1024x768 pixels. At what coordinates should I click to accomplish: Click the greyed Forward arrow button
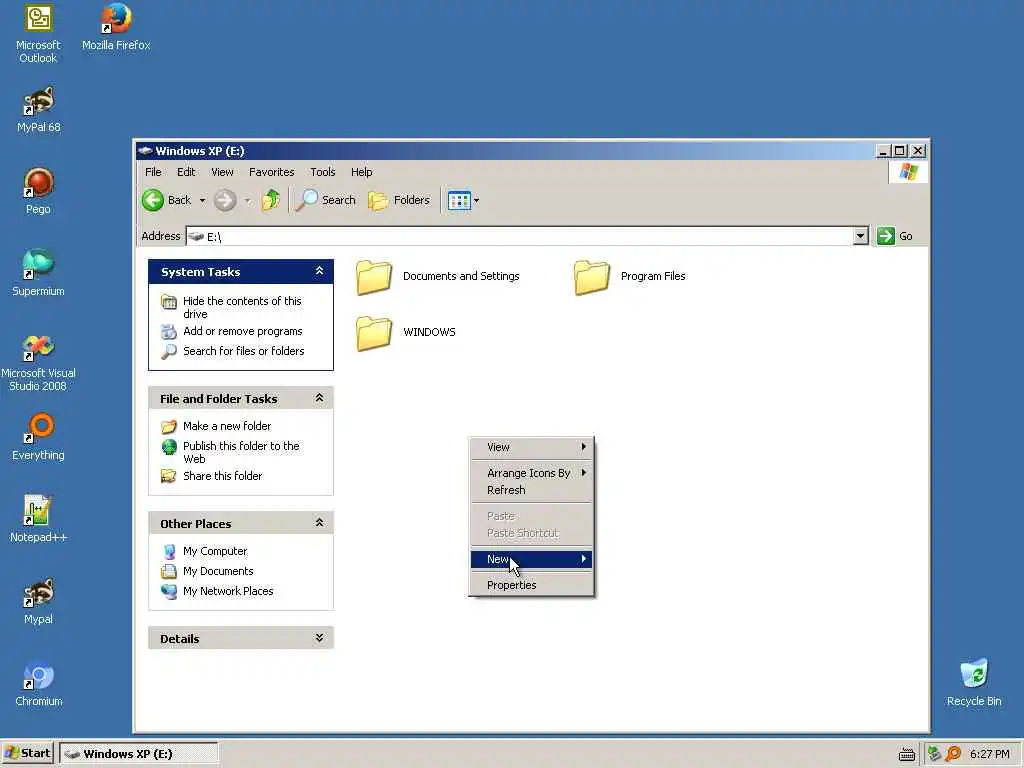225,200
